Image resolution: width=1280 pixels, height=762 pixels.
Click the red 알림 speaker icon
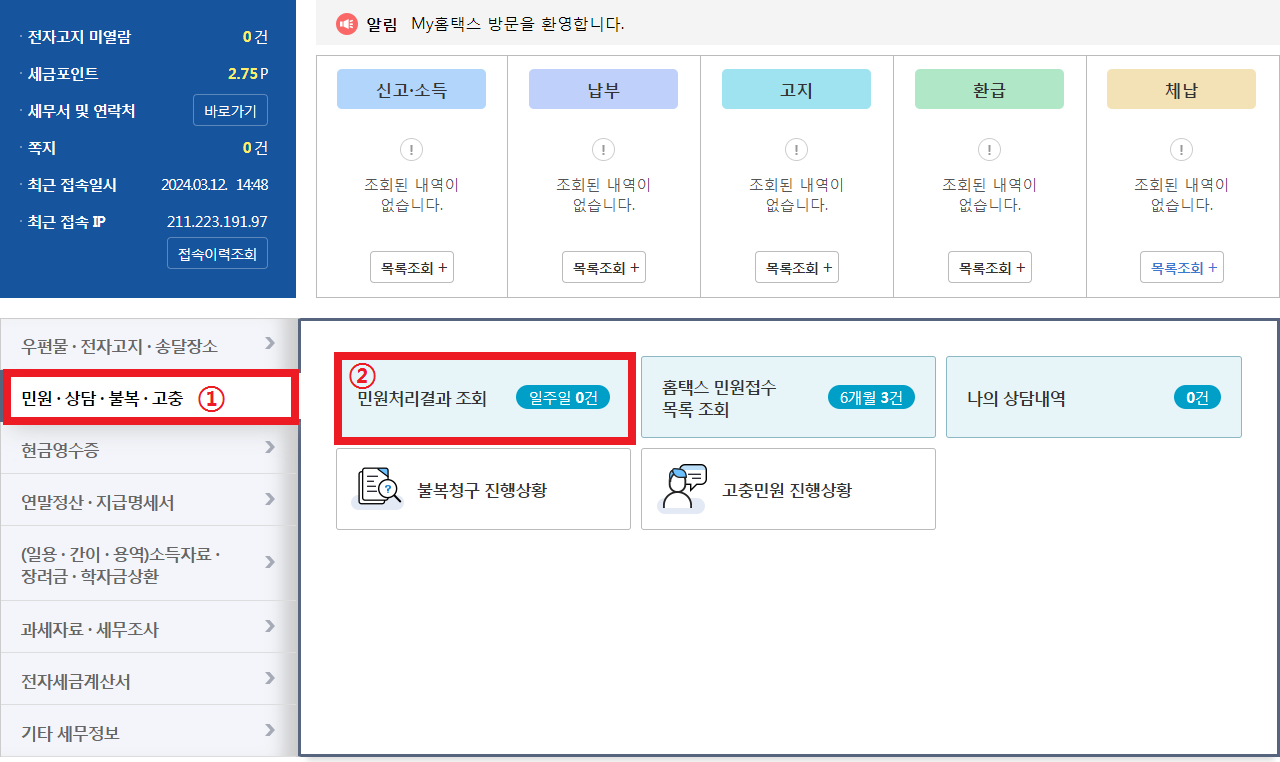[348, 24]
